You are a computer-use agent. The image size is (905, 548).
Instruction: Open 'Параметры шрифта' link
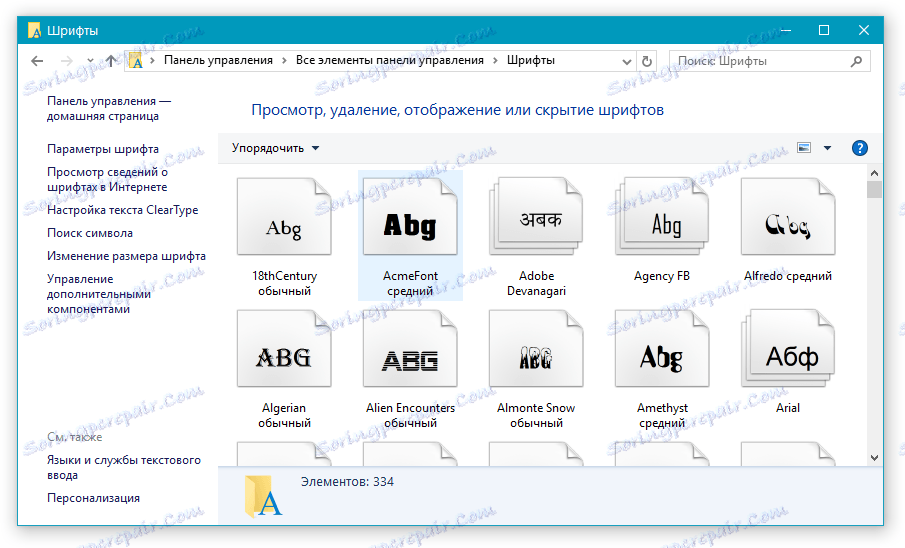[103, 149]
